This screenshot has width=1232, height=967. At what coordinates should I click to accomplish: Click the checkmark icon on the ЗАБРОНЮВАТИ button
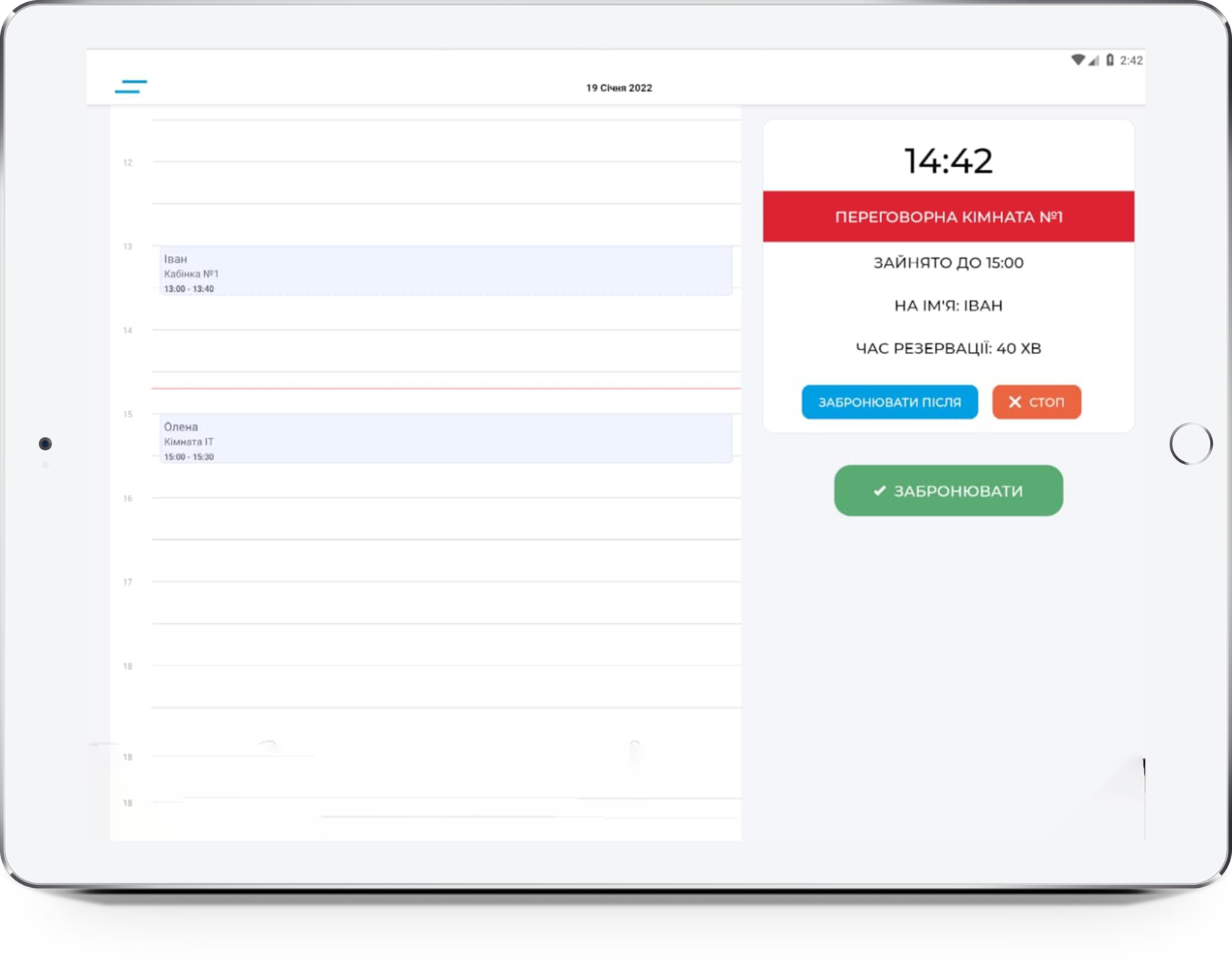tap(880, 490)
